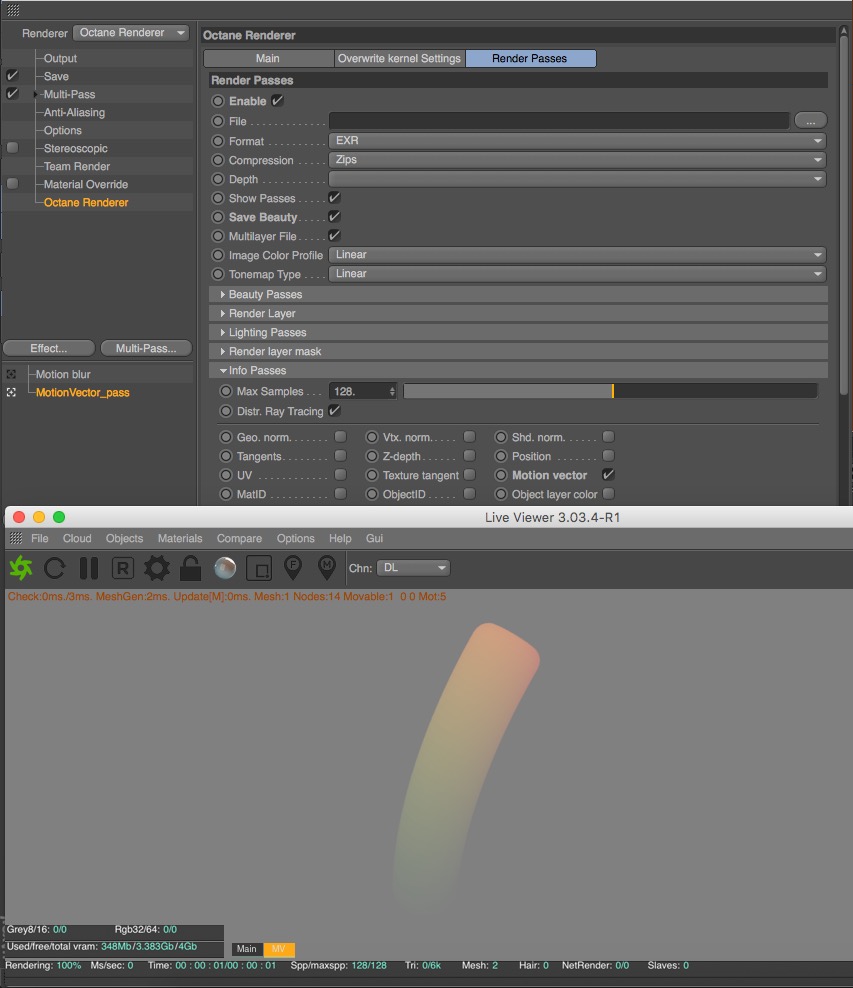
Task: Open the Image Color Profile dropdown
Action: pos(577,255)
